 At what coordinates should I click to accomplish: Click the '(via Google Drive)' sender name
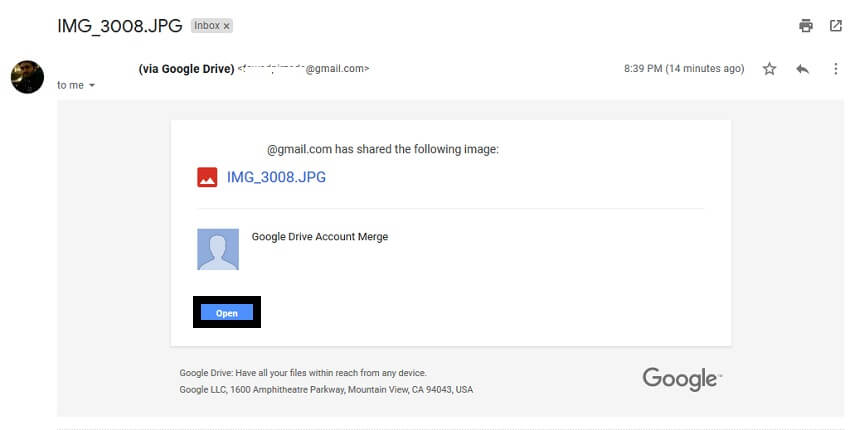186,69
